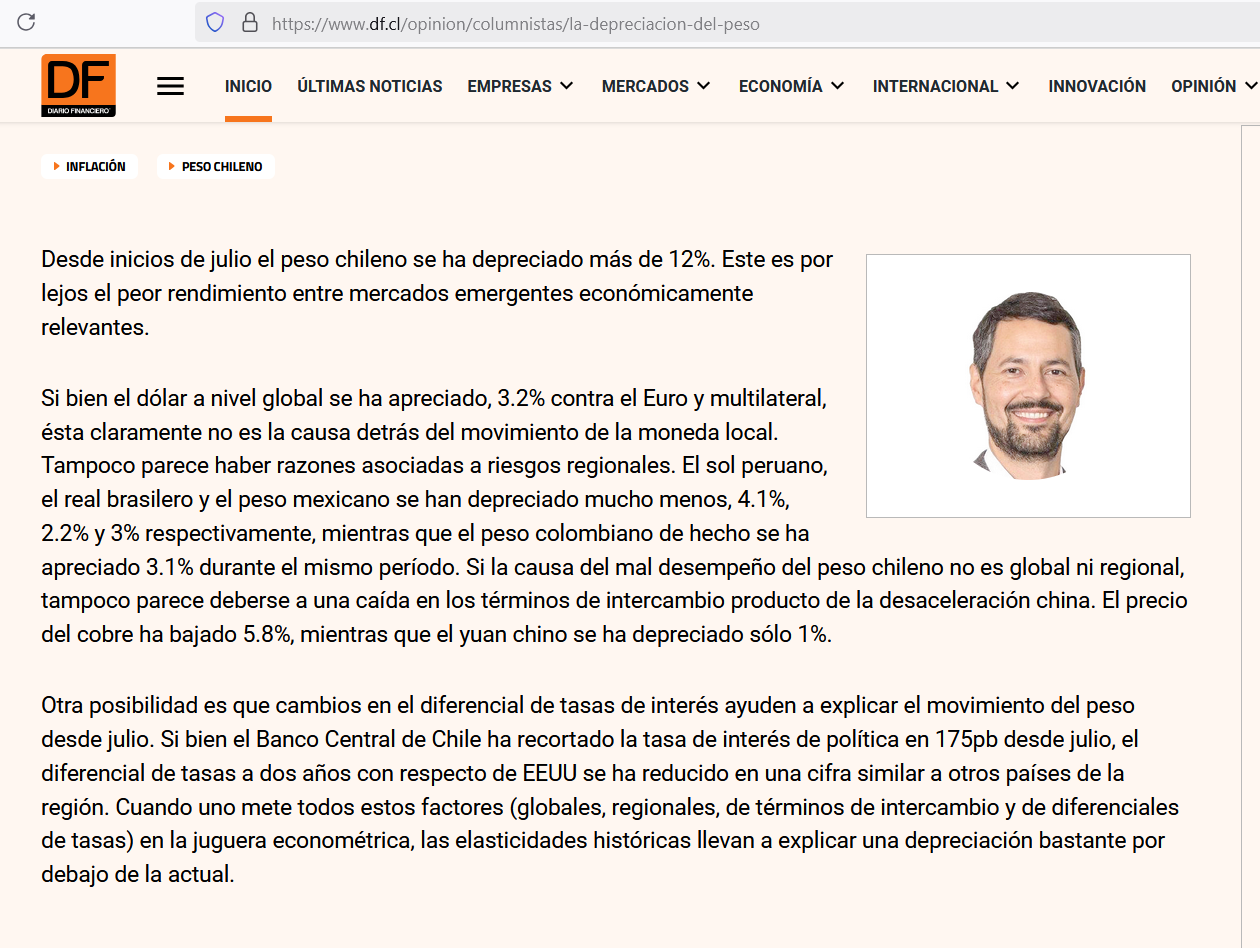The image size is (1260, 948).
Task: Open the EMPRESAS menu
Action: 509,86
